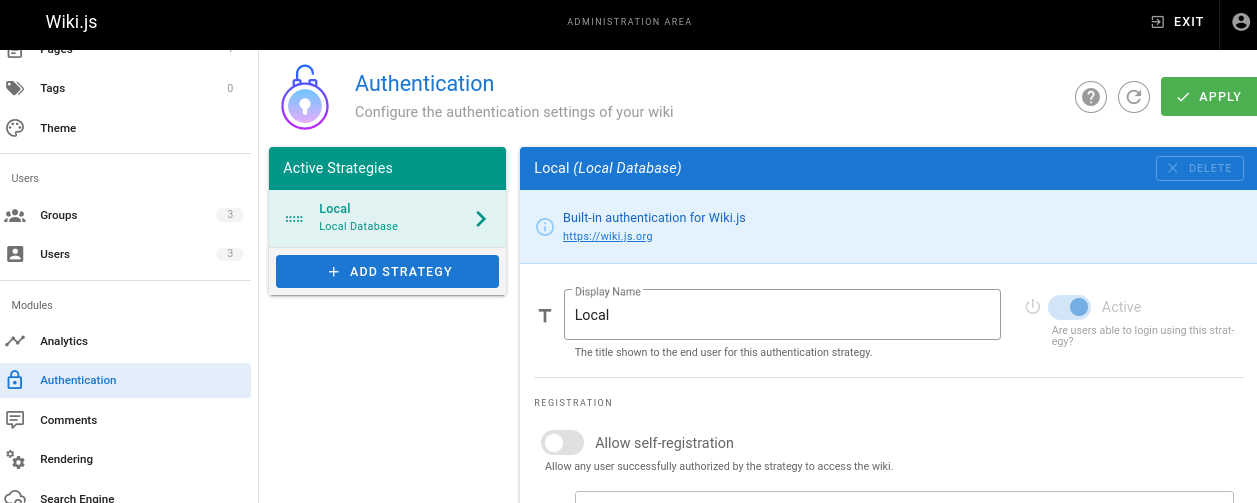Open the Comments module page

pos(68,420)
